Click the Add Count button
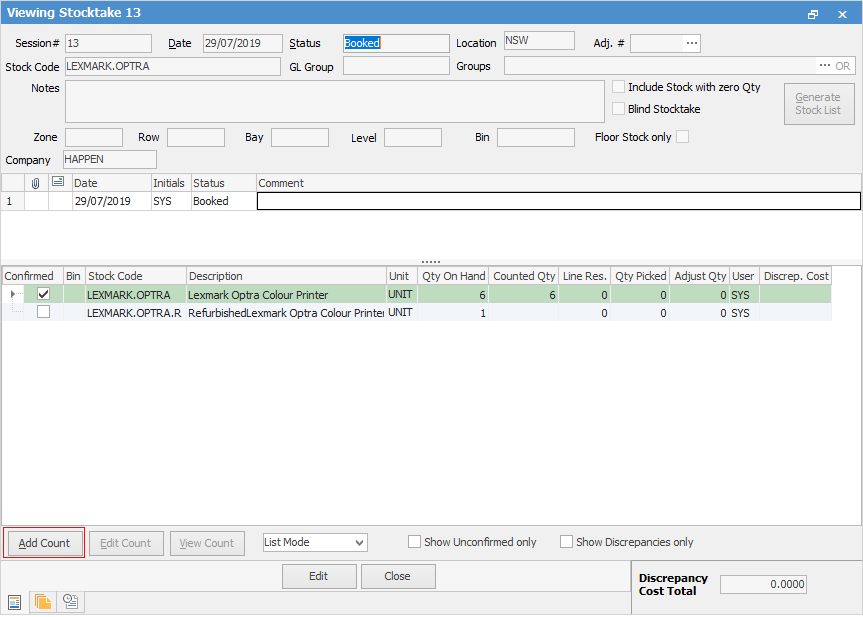The height and width of the screenshot is (617, 863). [45, 543]
